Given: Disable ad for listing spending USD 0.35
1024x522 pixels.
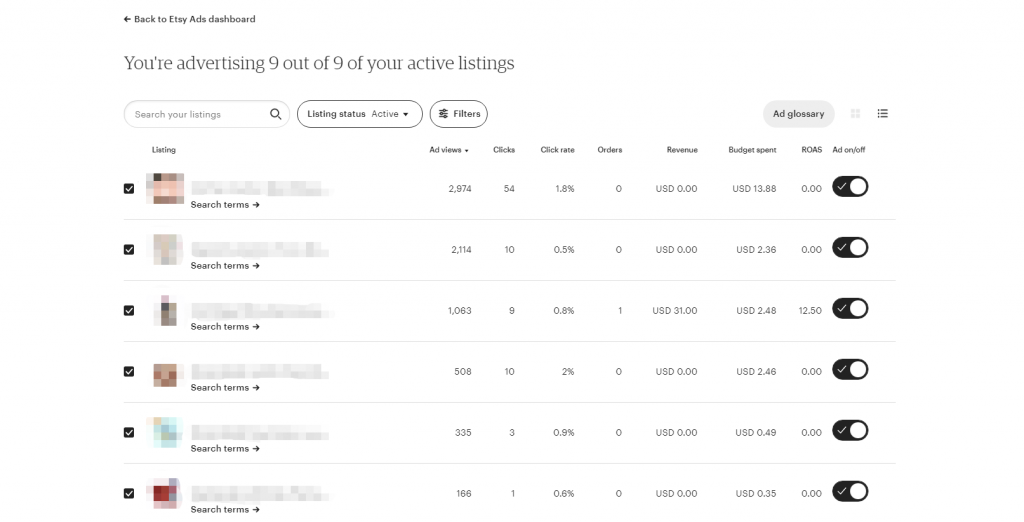Looking at the screenshot, I should pos(850,492).
